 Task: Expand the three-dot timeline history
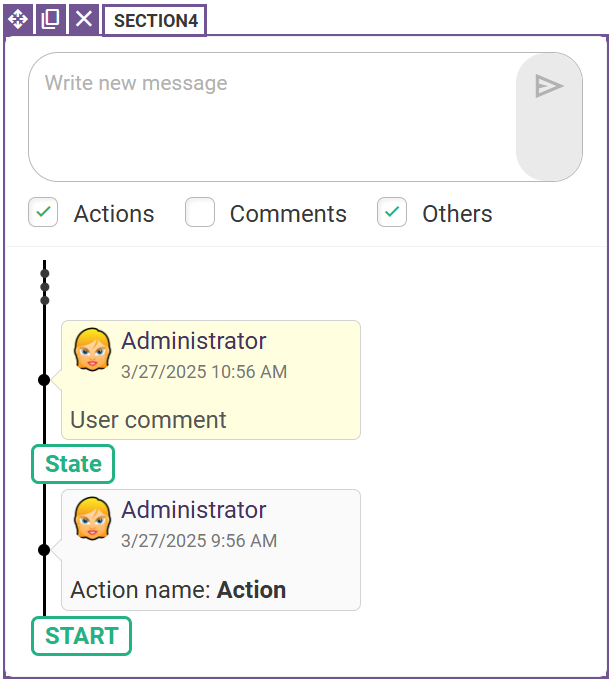[45, 287]
